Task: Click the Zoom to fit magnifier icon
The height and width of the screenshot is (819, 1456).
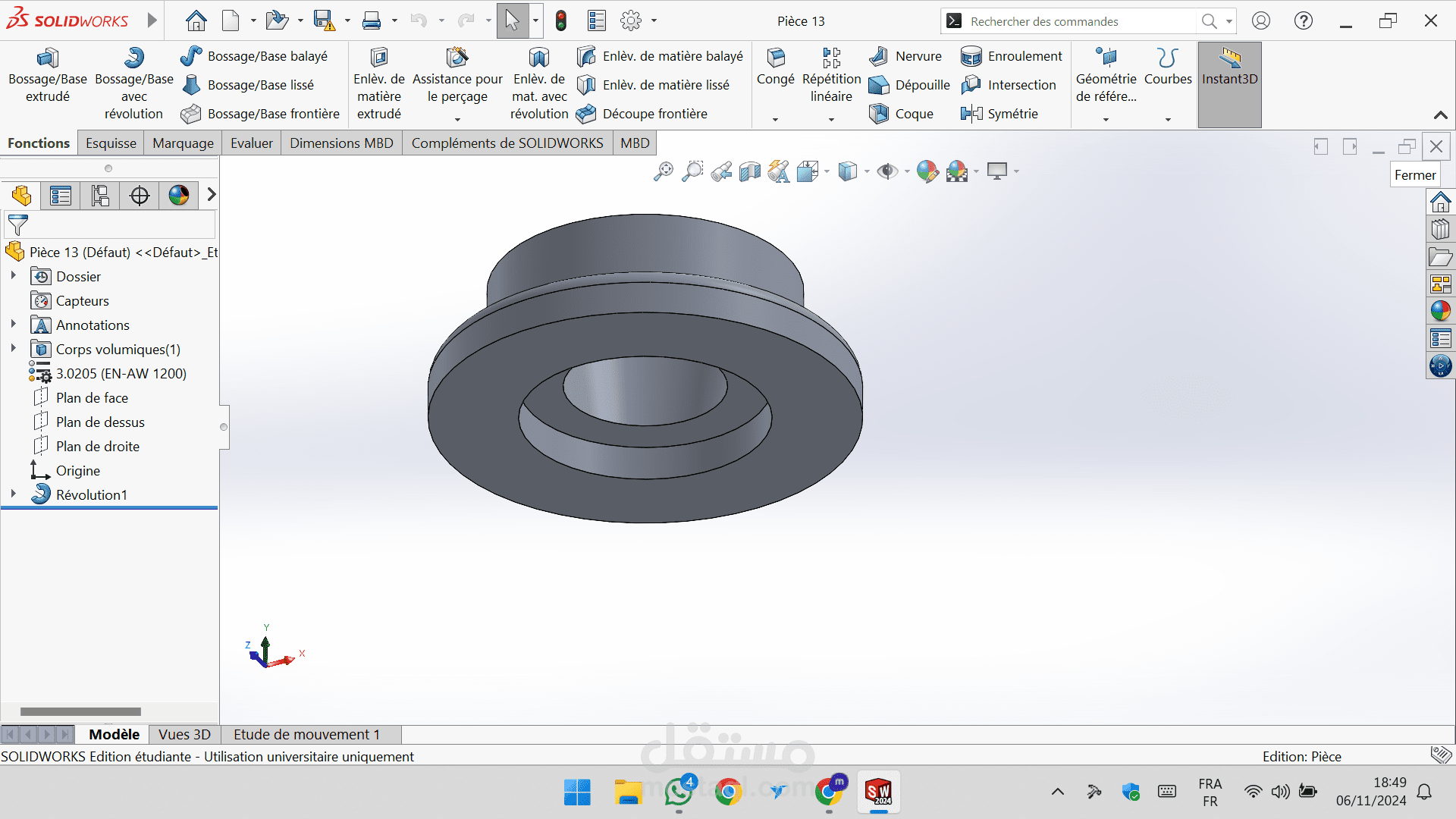Action: [663, 171]
